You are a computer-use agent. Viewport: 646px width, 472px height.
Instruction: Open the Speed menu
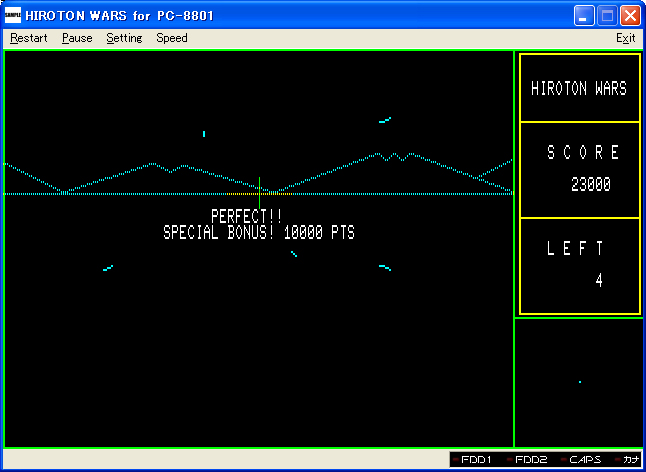(171, 38)
